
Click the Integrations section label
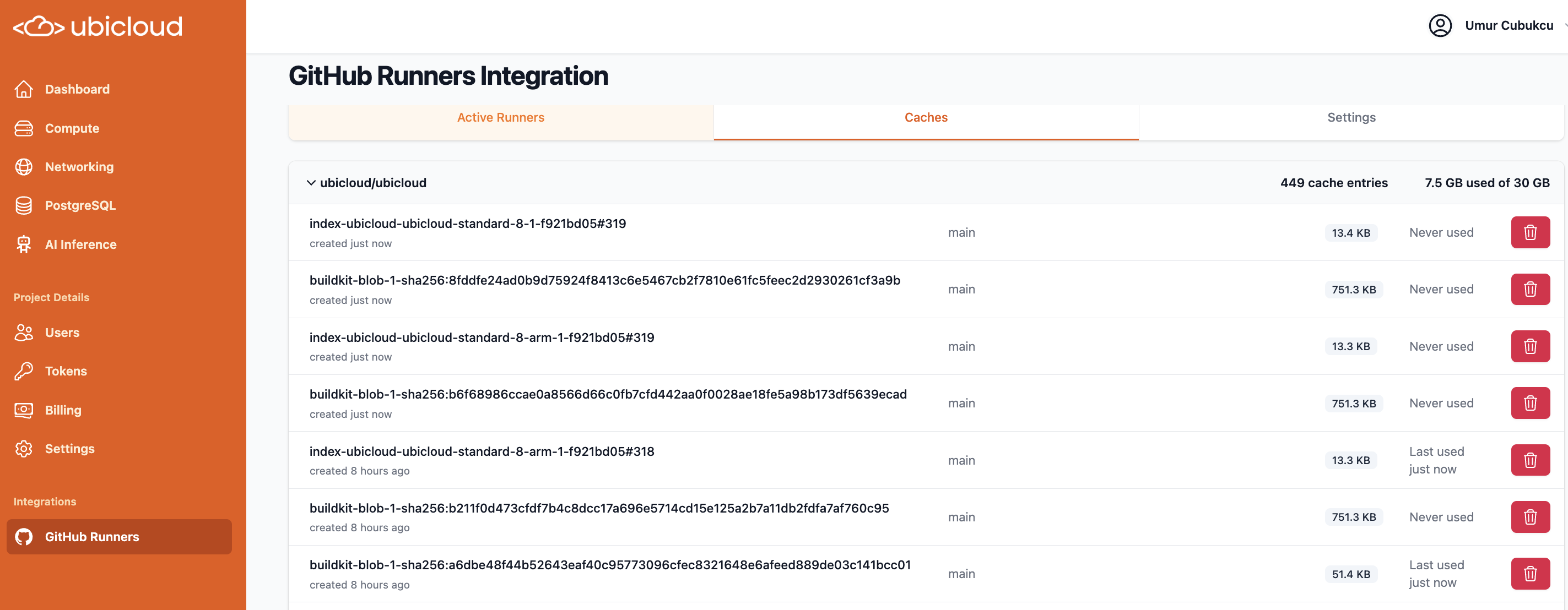tap(45, 501)
